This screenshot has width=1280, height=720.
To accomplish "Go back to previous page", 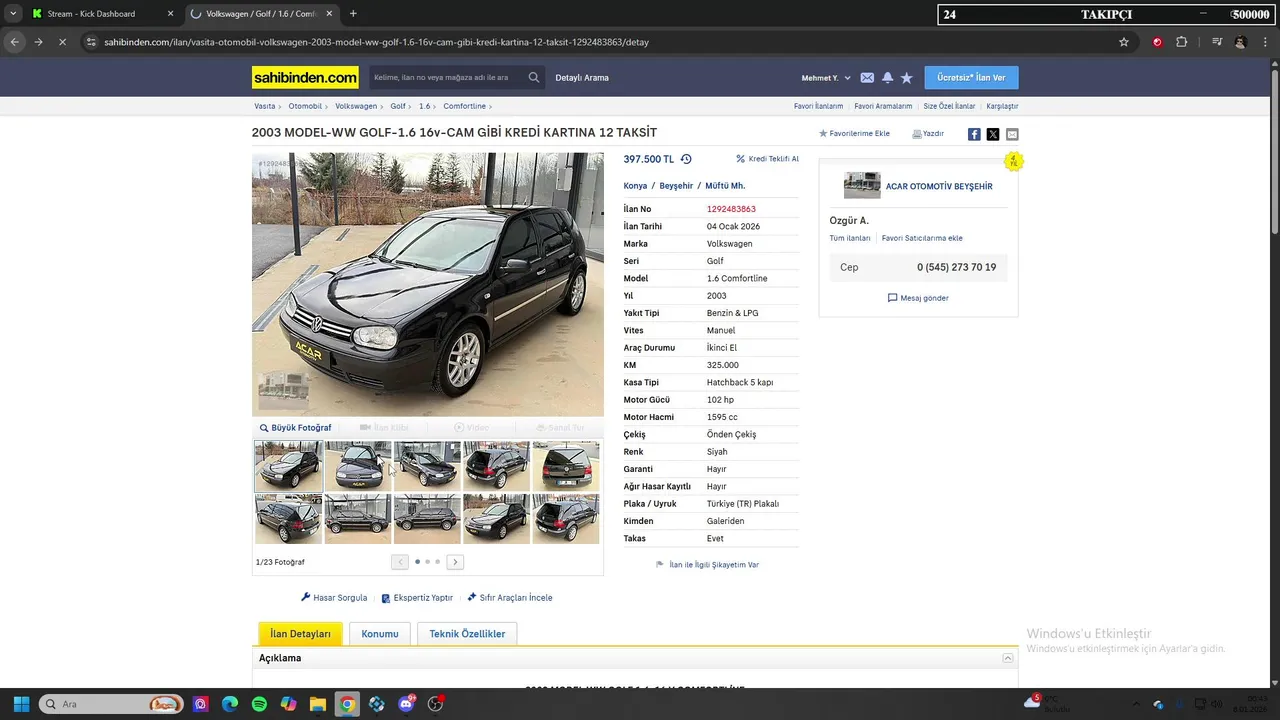I will point(14,42).
